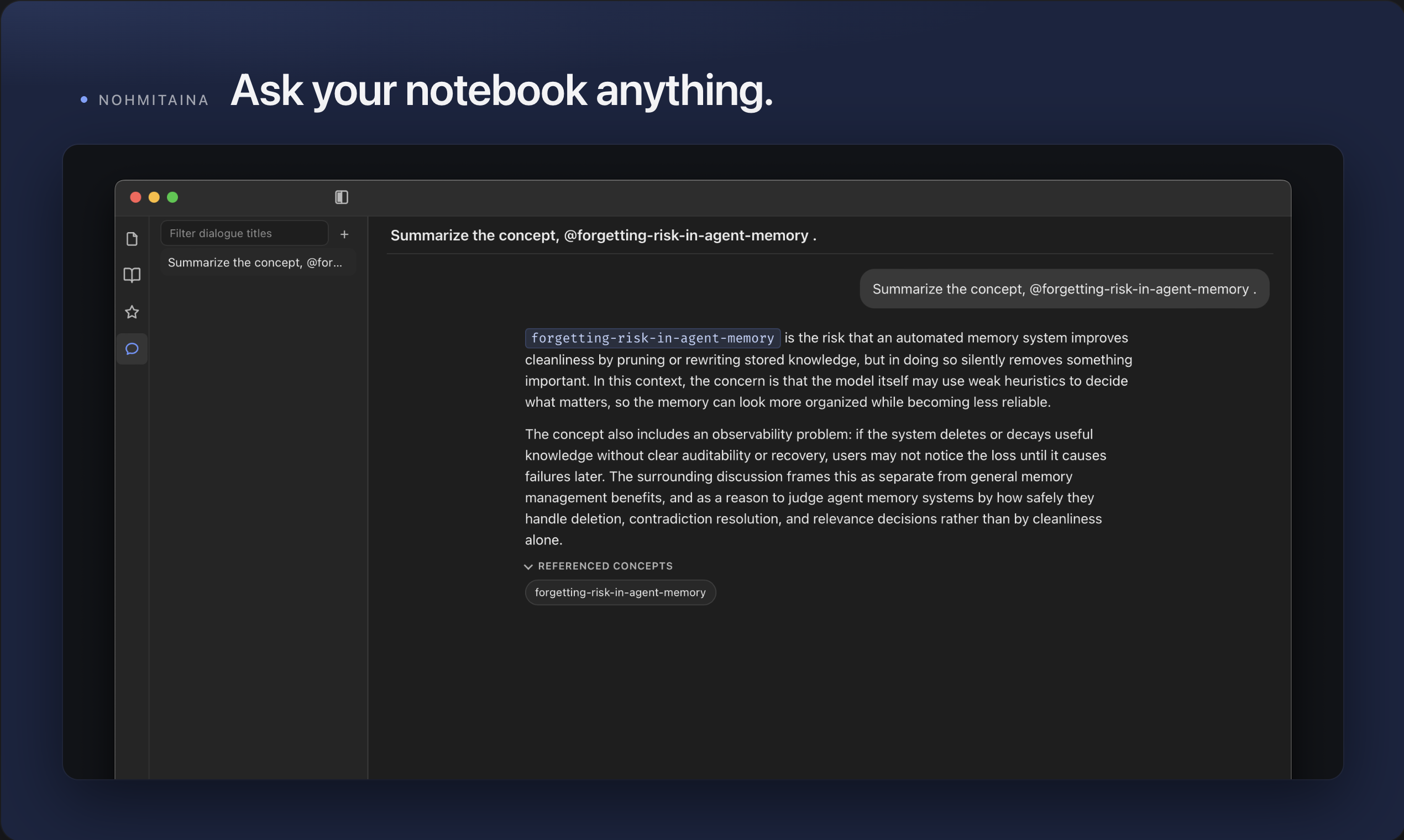Click the NOHMITAINA brand label
This screenshot has width=1404, height=840.
[x=154, y=100]
